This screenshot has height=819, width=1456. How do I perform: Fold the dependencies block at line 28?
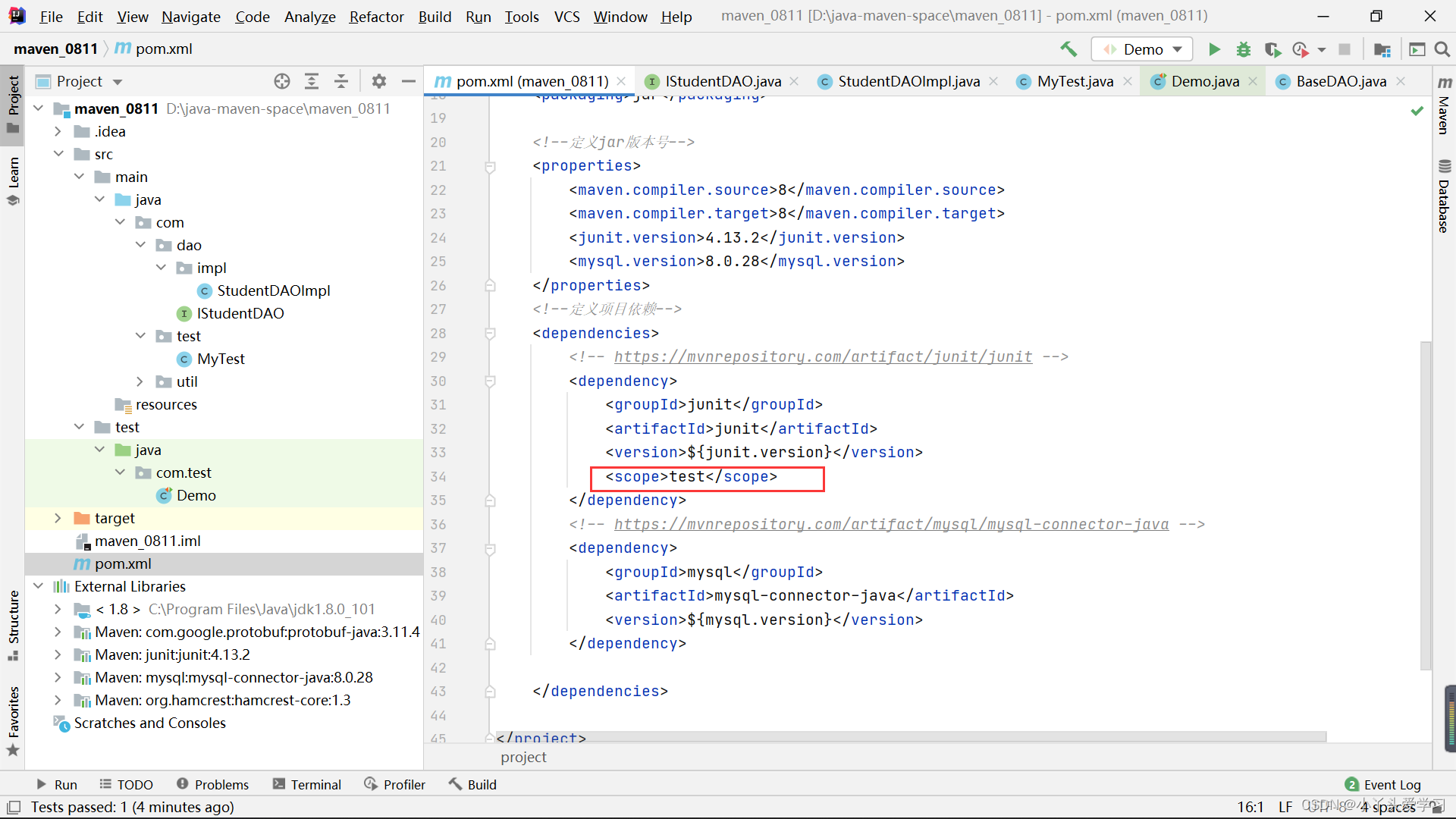click(x=490, y=334)
